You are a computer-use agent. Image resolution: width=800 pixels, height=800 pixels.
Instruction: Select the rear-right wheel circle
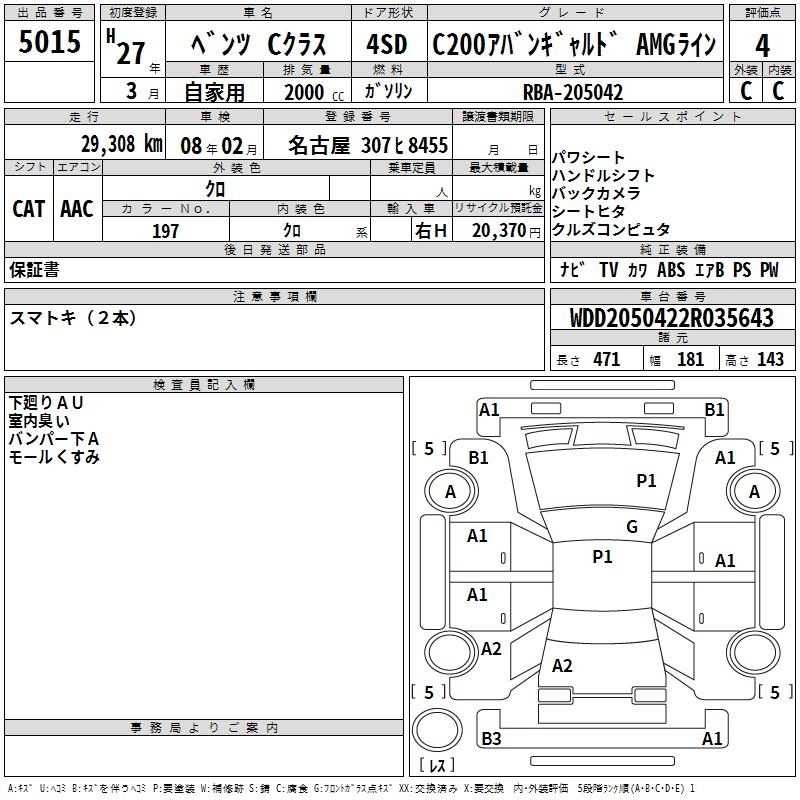pos(754,652)
